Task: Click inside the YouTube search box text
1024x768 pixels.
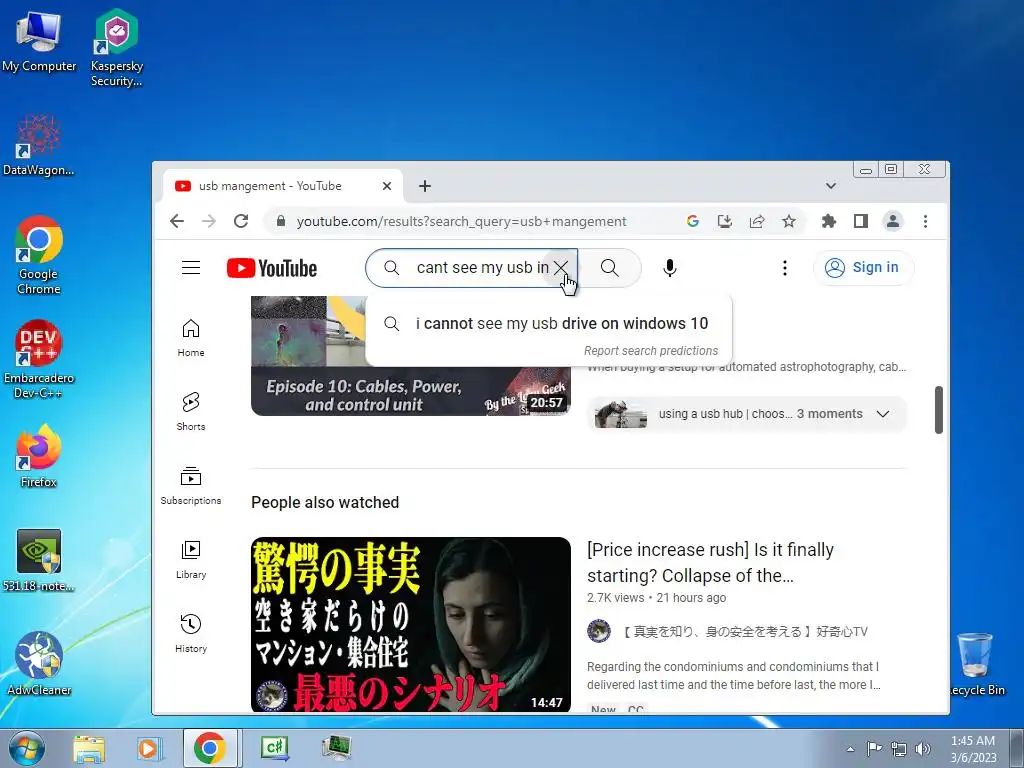Action: click(x=483, y=268)
